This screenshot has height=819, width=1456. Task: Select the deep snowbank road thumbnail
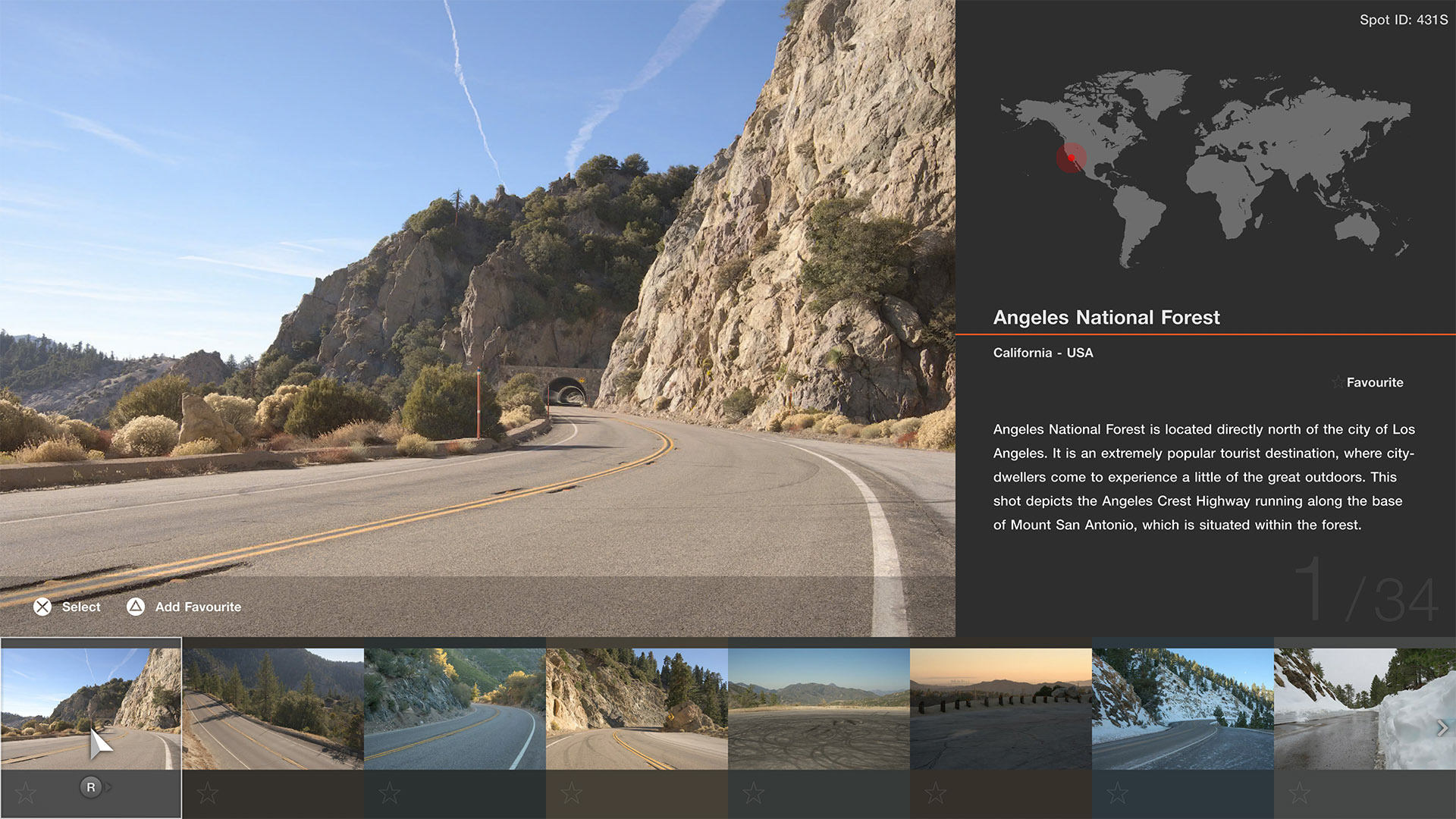1365,709
